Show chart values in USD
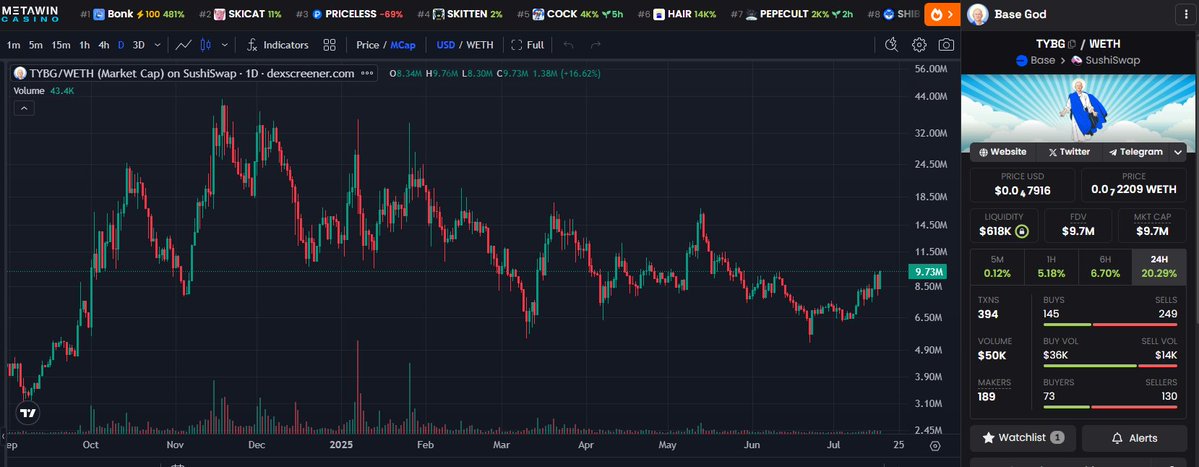The width and height of the screenshot is (1199, 467). pyautogui.click(x=446, y=45)
